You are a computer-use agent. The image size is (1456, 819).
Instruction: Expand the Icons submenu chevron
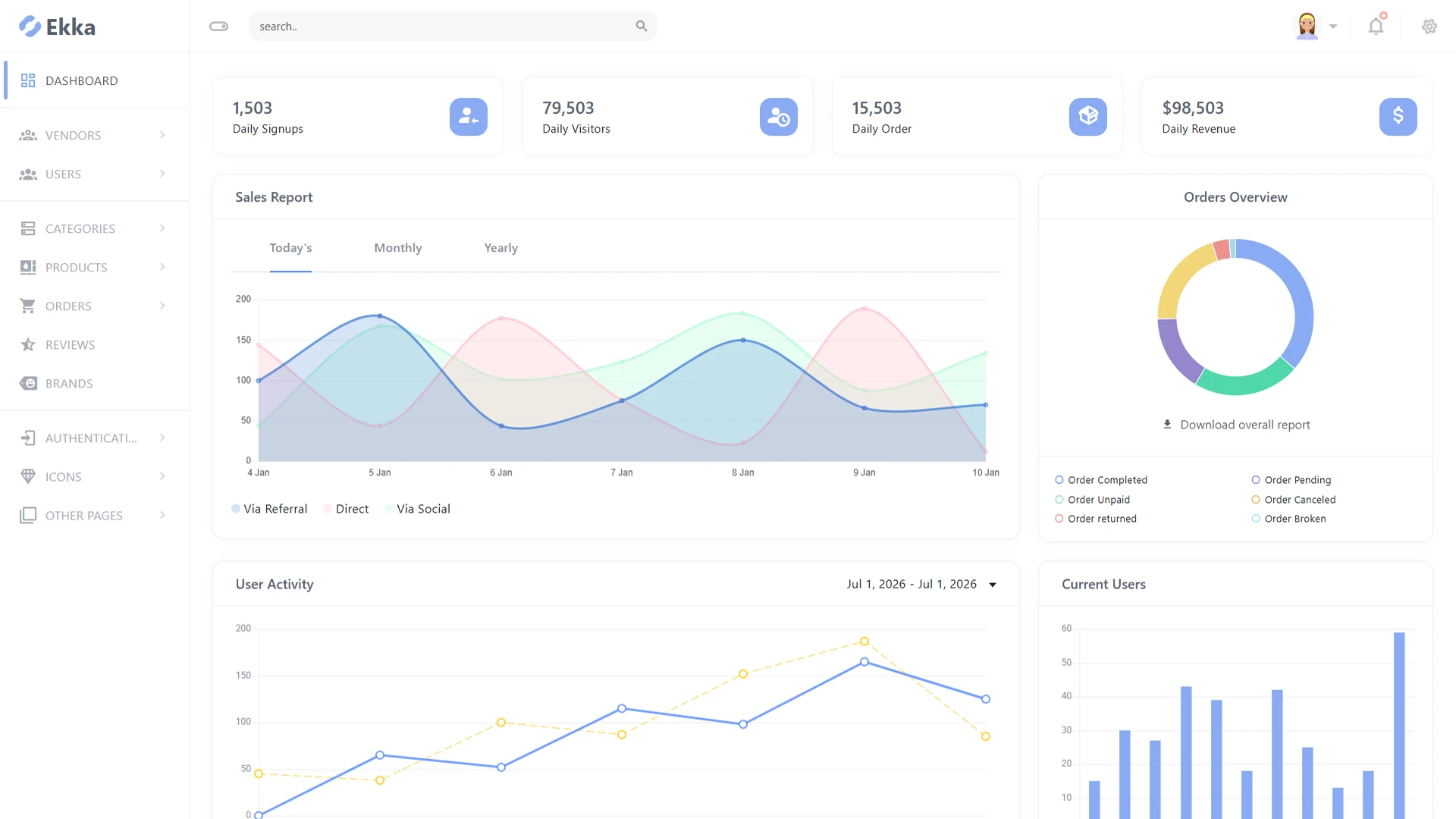[162, 476]
